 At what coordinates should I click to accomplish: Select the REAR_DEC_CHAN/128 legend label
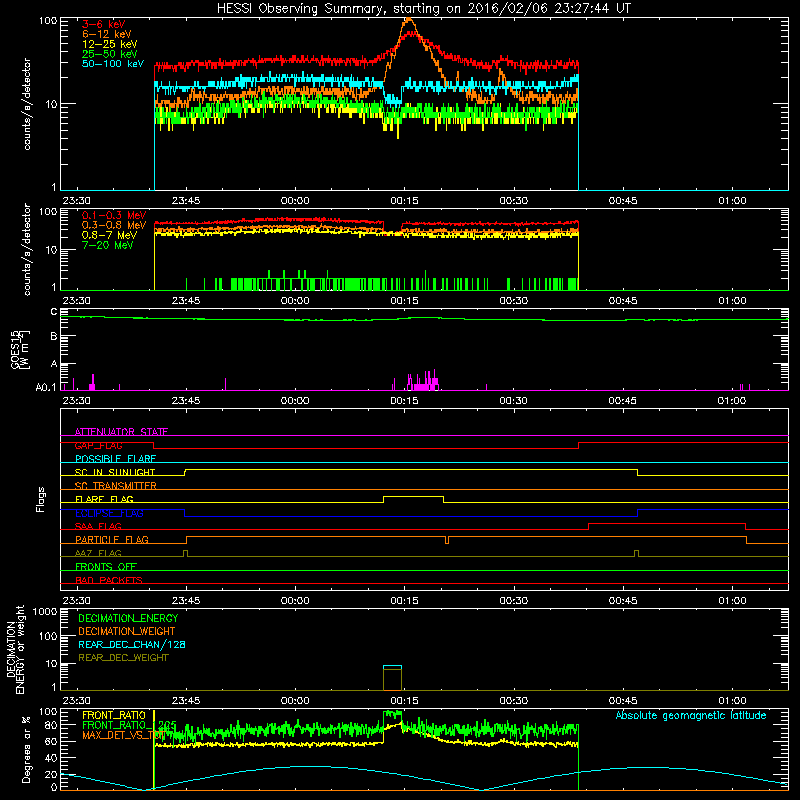132,644
